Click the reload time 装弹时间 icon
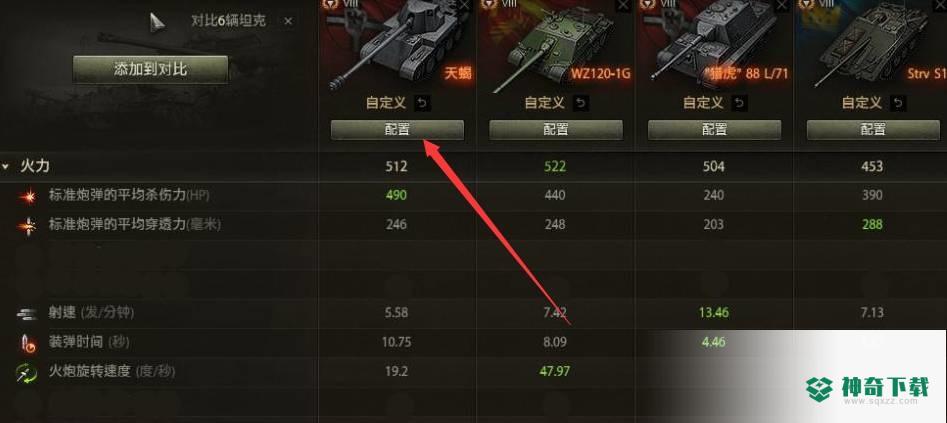Viewport: 947px width, 423px height. click(27, 343)
